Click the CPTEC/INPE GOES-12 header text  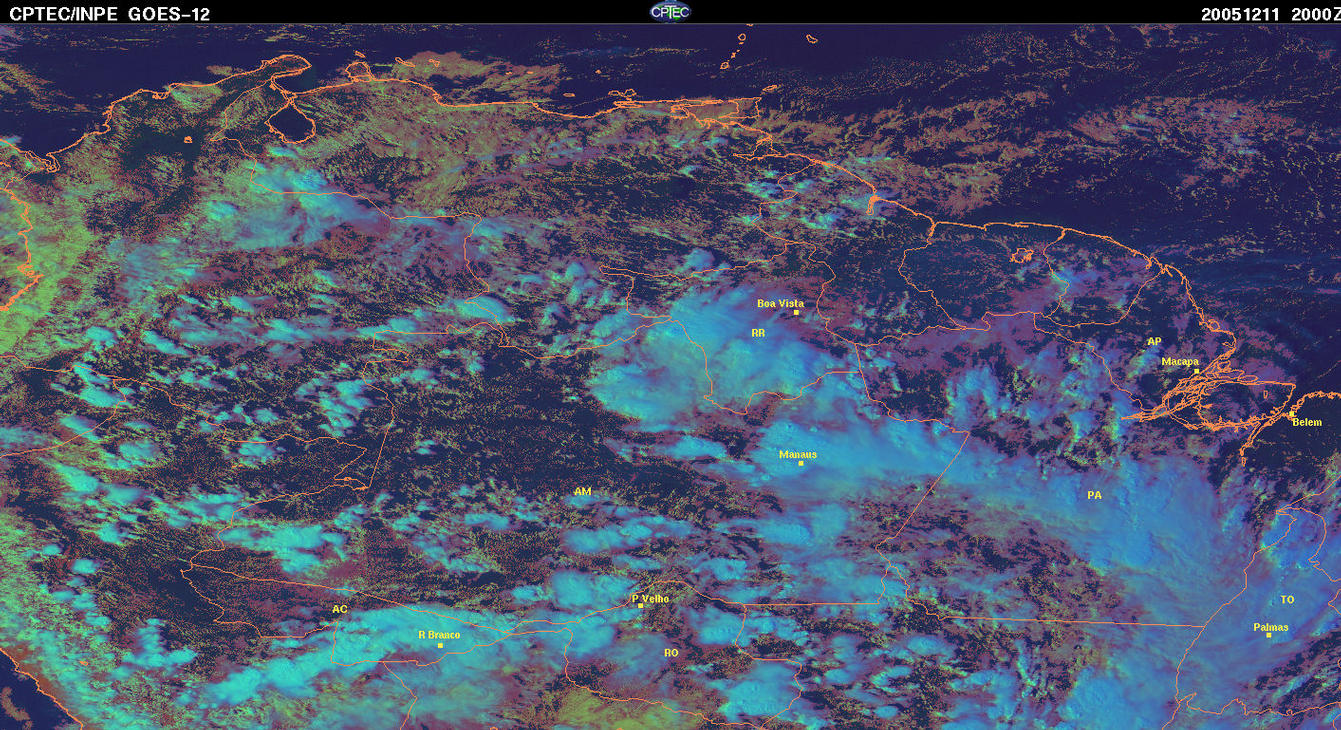[110, 13]
